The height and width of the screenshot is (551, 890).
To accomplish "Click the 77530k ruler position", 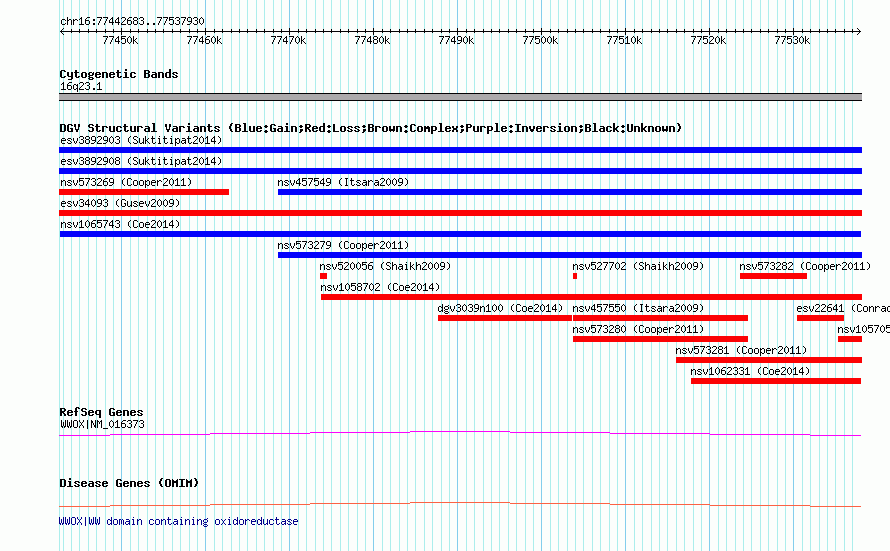I will (x=792, y=40).
